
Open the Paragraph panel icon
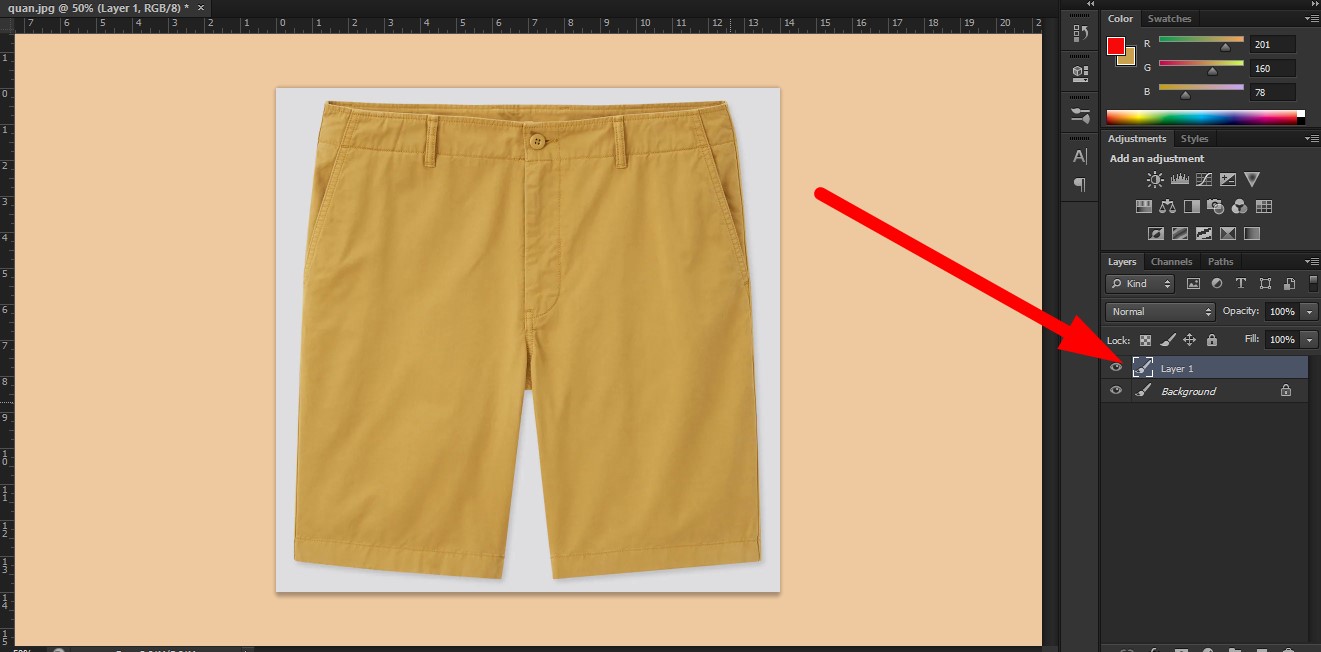pos(1080,184)
